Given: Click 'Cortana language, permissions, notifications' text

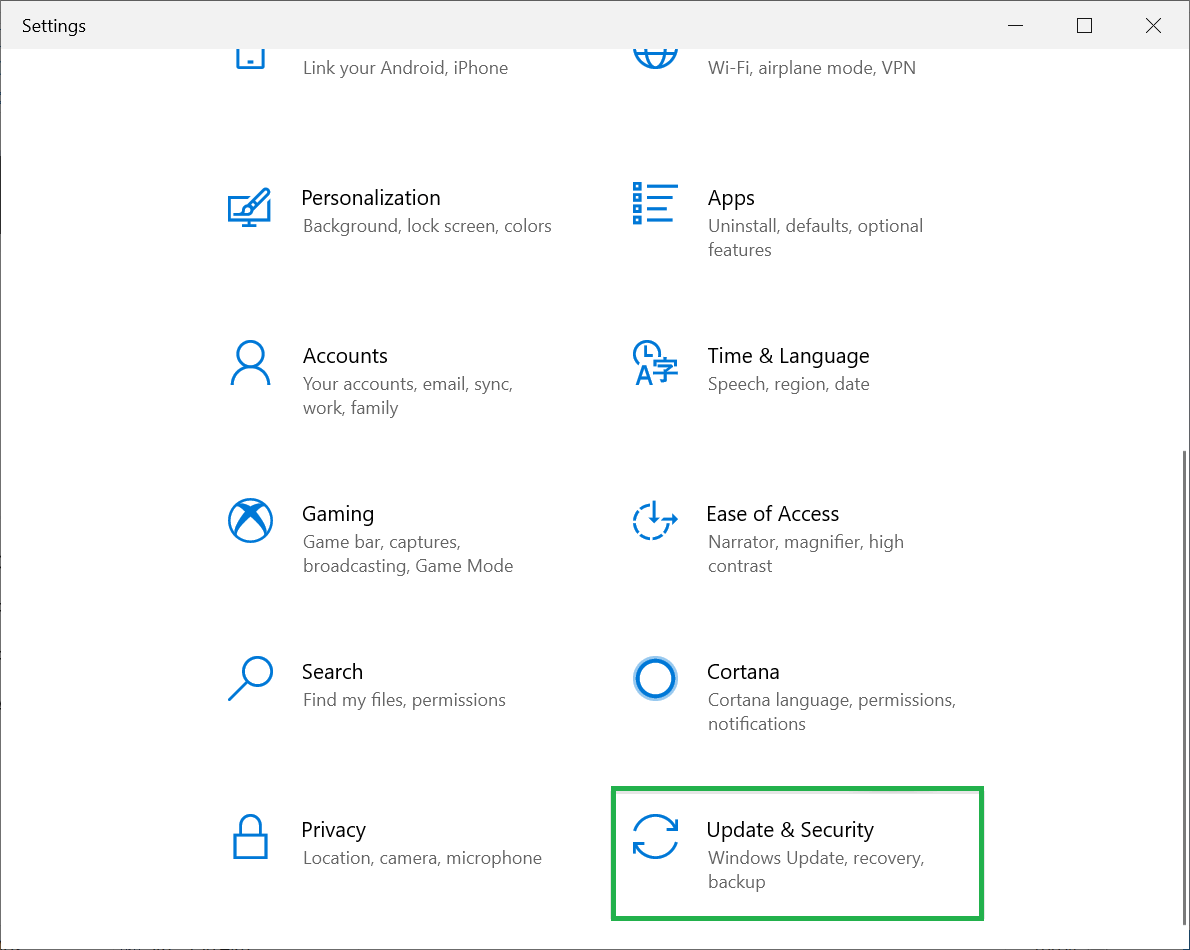Looking at the screenshot, I should pos(832,712).
